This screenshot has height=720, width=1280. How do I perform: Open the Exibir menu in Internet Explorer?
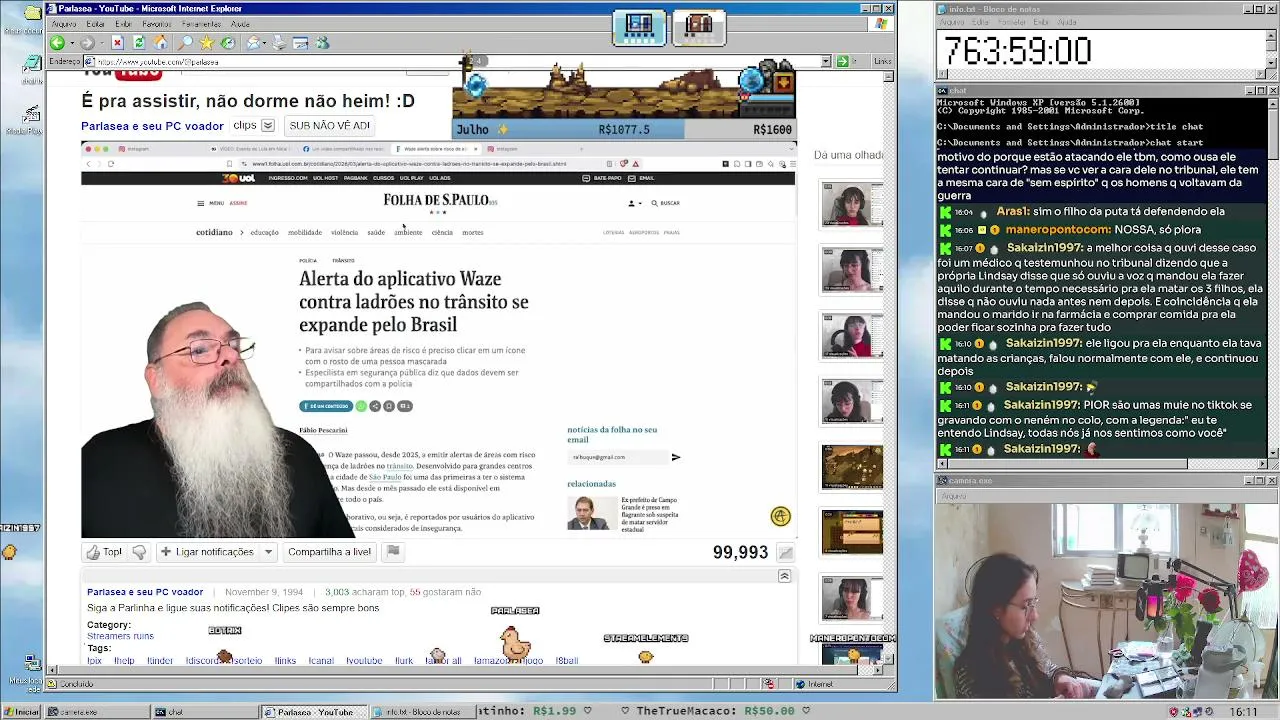pos(123,24)
